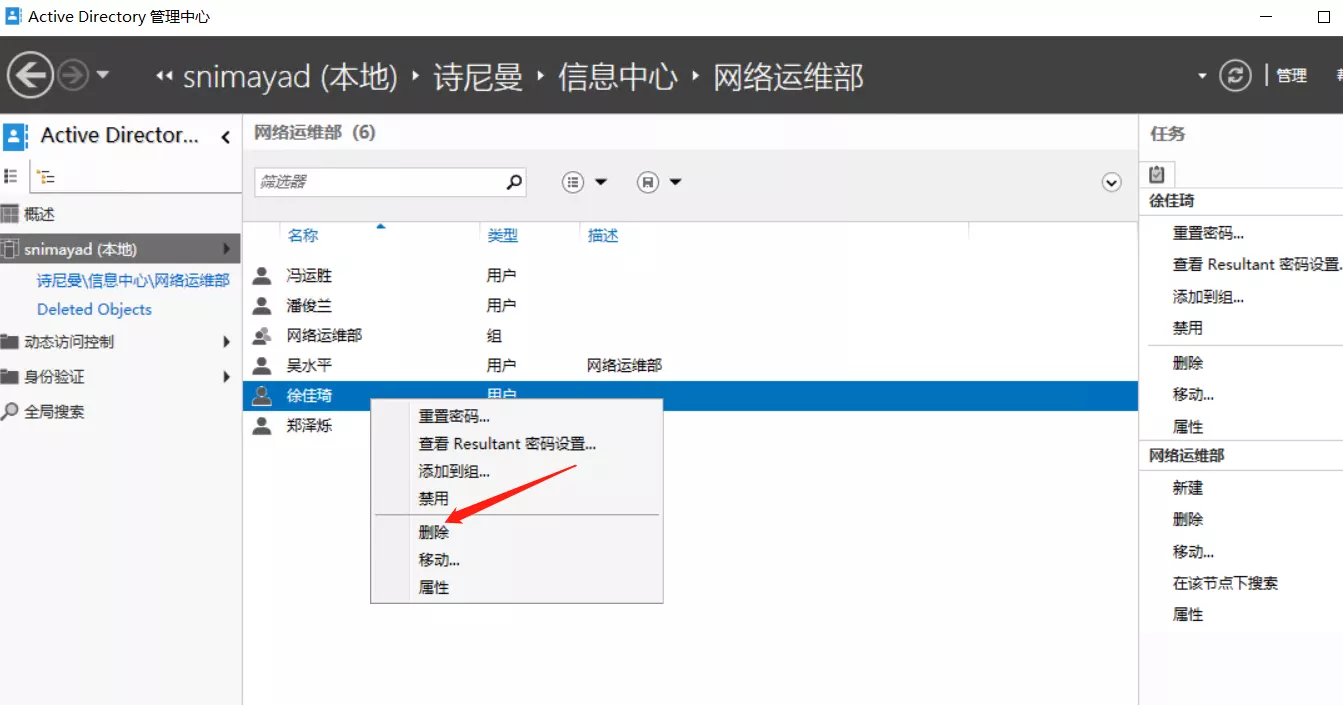Sort list by 类型 column header
Screen dimensions: 1343x705
502,236
